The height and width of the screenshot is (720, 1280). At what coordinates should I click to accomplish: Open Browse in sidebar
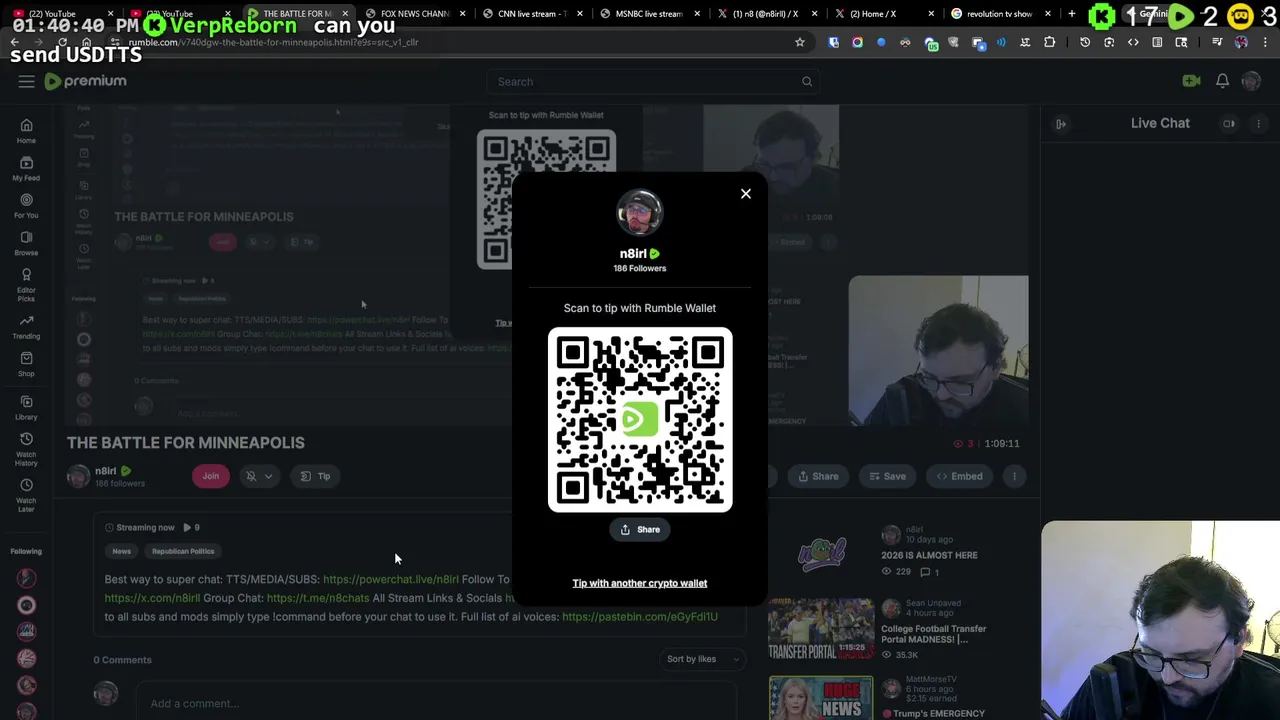coord(26,243)
